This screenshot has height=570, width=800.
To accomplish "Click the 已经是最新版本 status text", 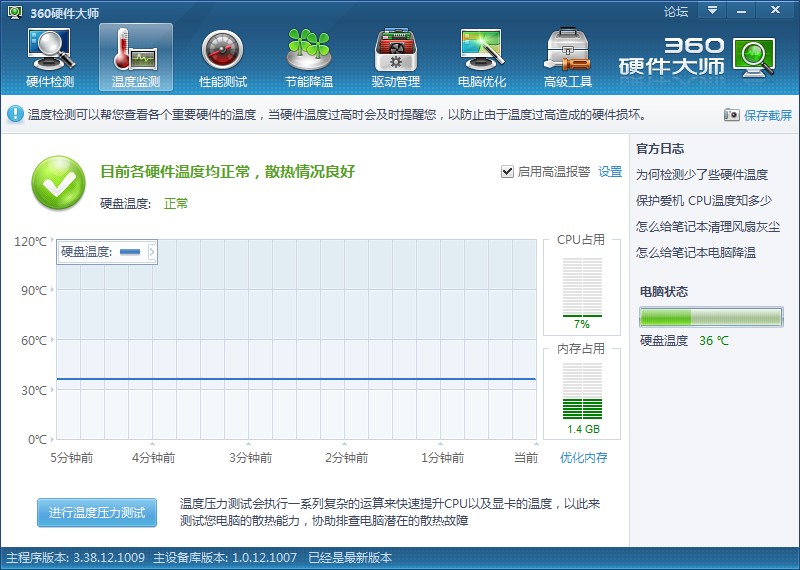I will point(350,557).
